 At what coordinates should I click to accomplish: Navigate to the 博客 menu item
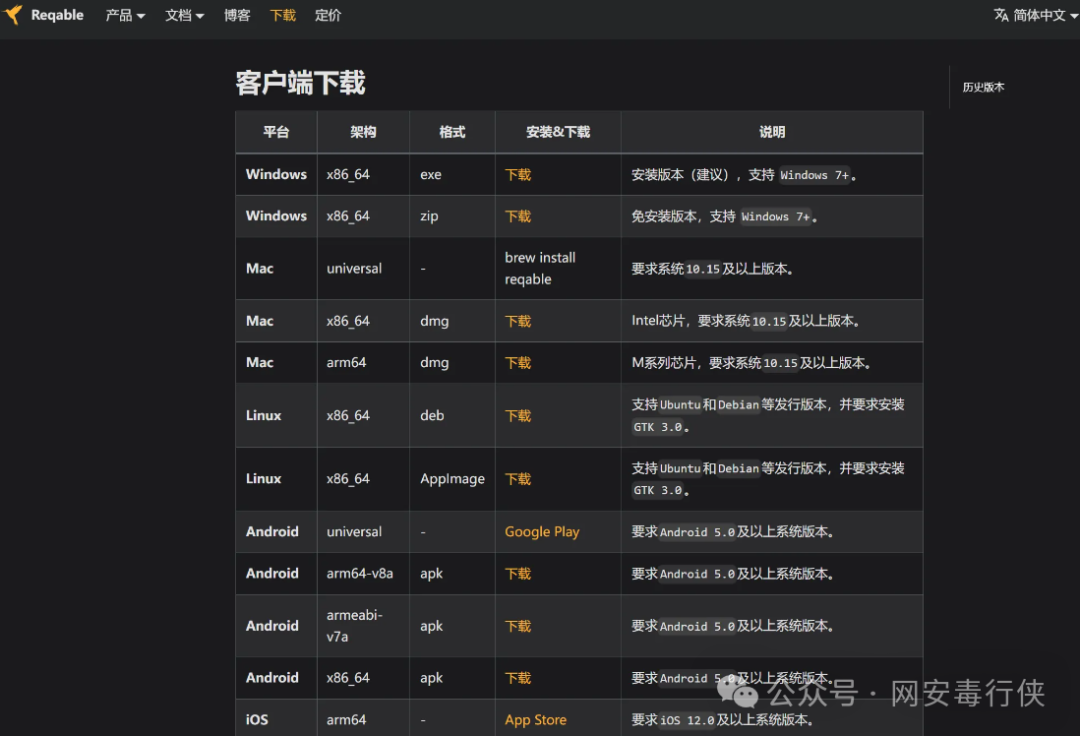point(237,15)
